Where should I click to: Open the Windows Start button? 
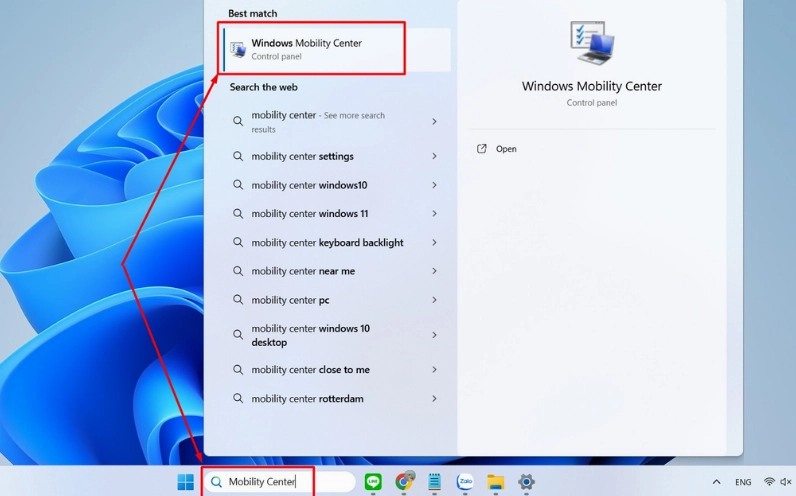(185, 482)
